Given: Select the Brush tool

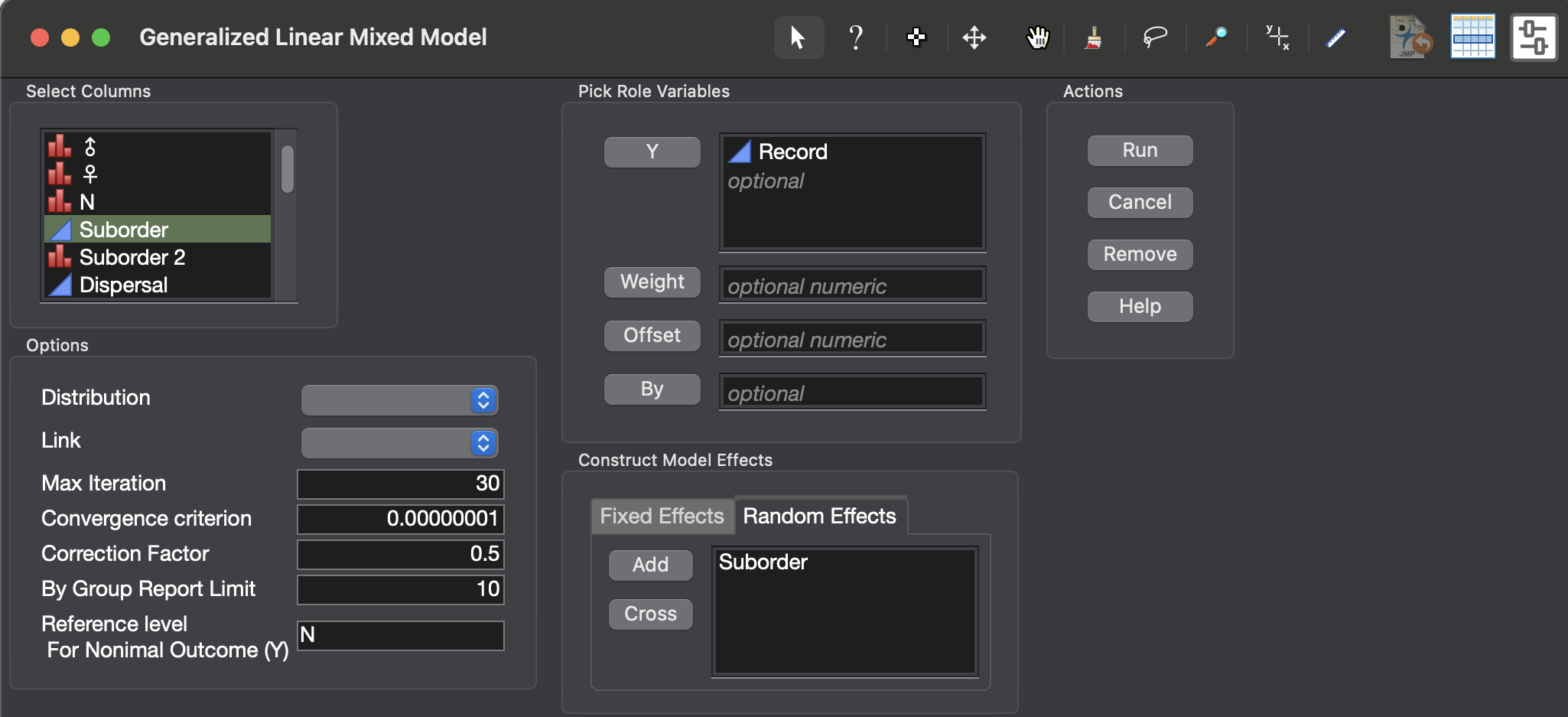Looking at the screenshot, I should click(x=1094, y=37).
